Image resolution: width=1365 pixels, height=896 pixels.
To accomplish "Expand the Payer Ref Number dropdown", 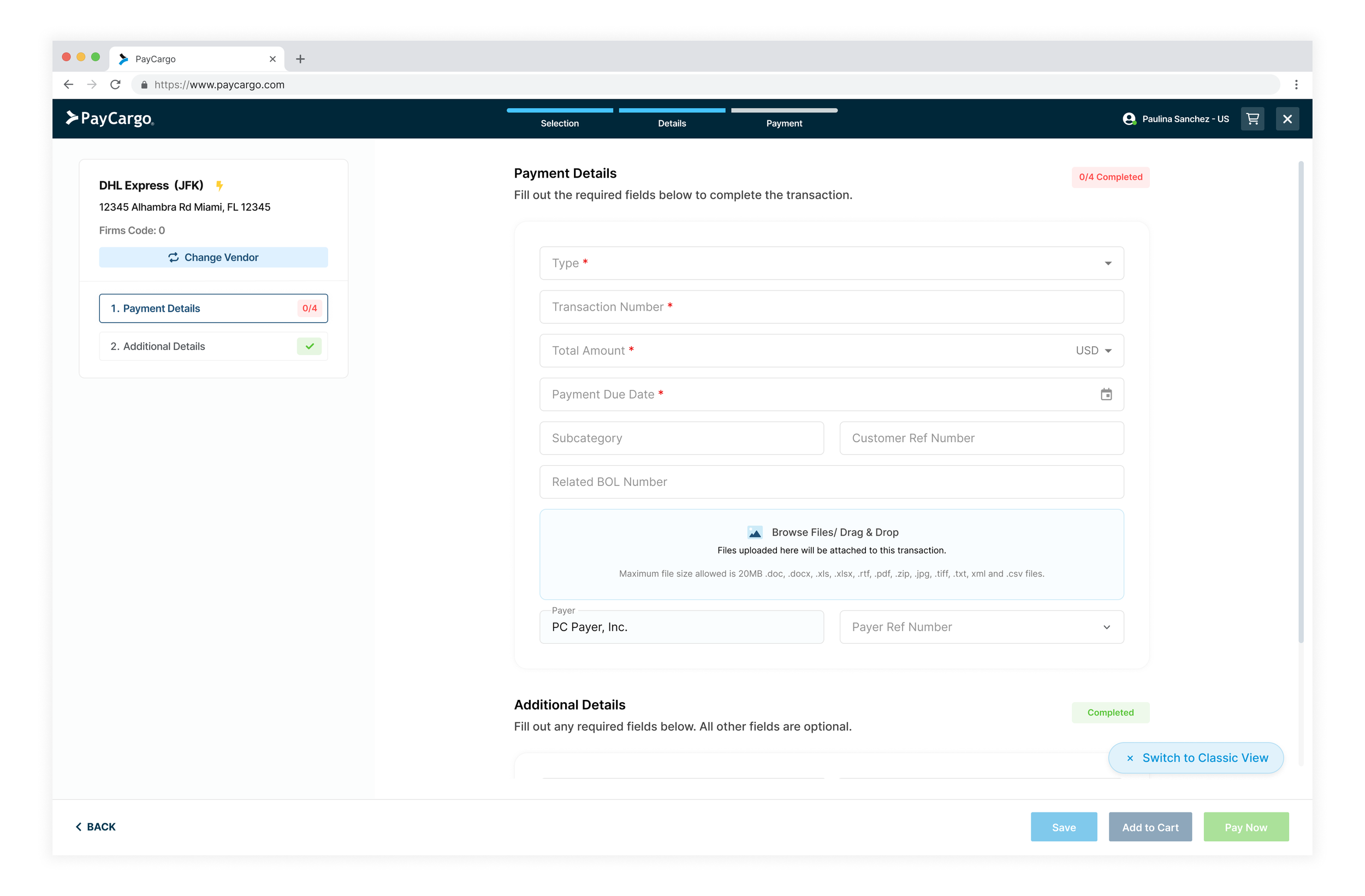I will tap(1106, 627).
